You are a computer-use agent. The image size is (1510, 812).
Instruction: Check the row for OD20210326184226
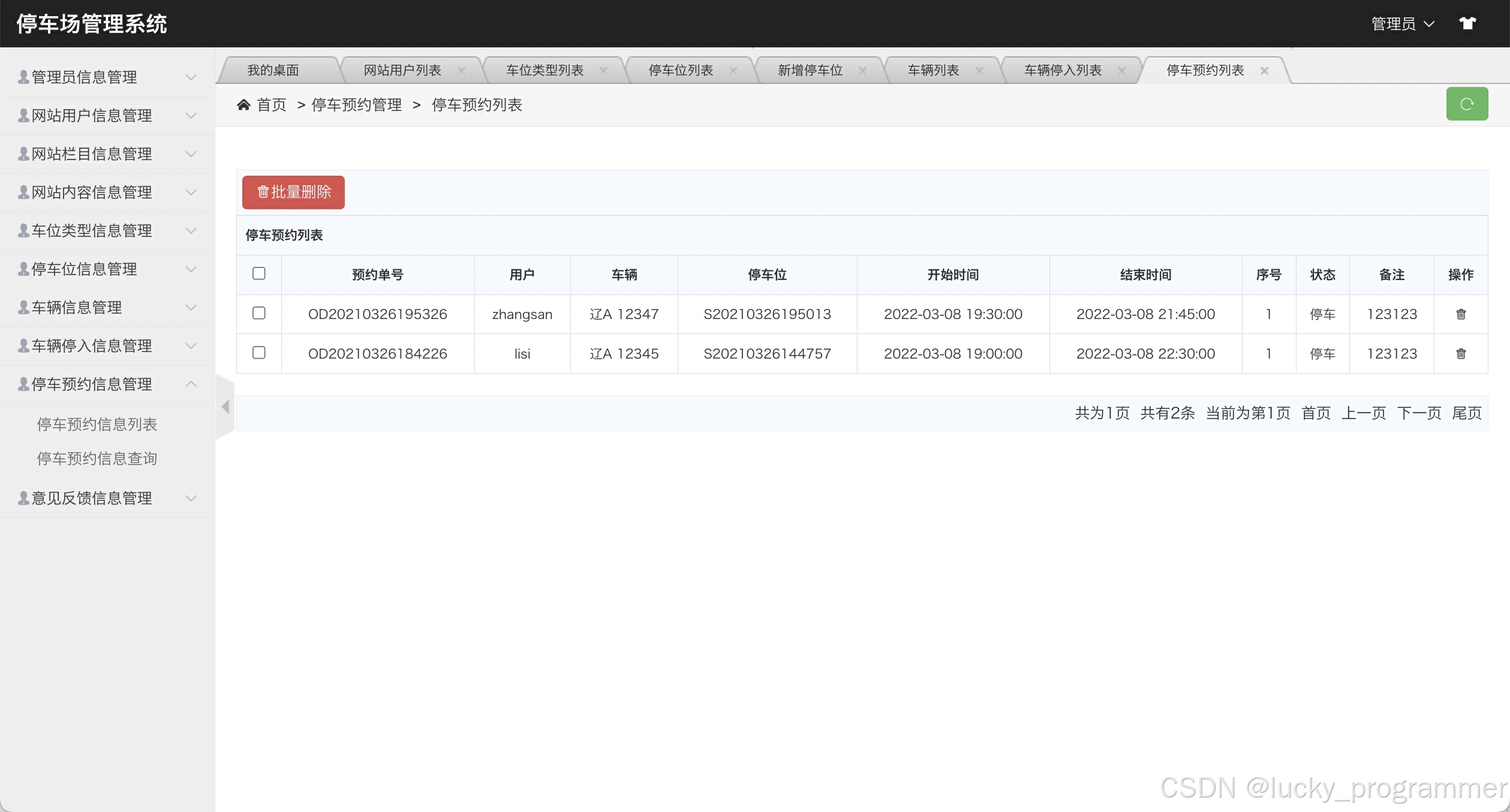[x=259, y=353]
